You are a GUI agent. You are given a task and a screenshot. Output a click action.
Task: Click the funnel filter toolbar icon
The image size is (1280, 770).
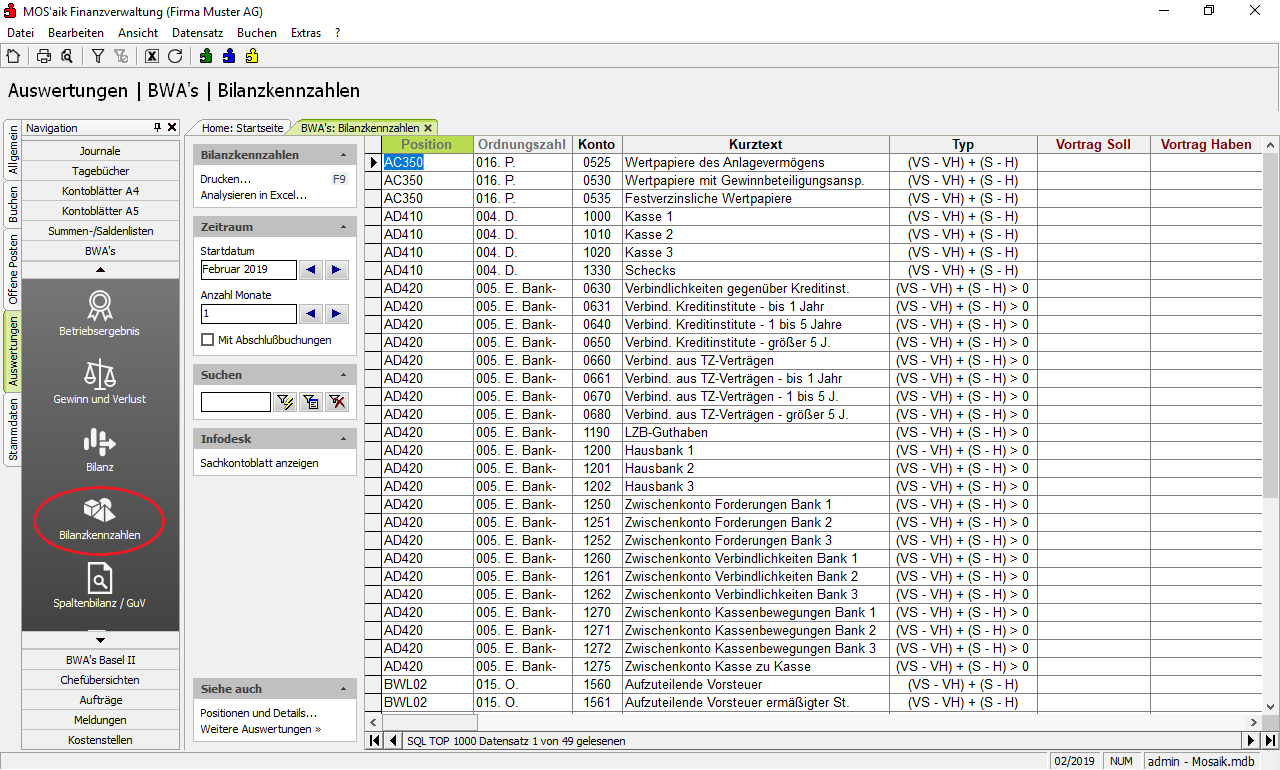(x=98, y=56)
